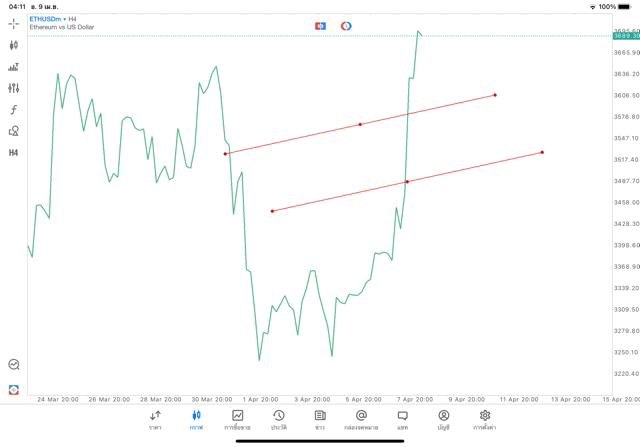Open การตั้งค่า (Settings) tab
The width and height of the screenshot is (640, 447).
(485, 419)
